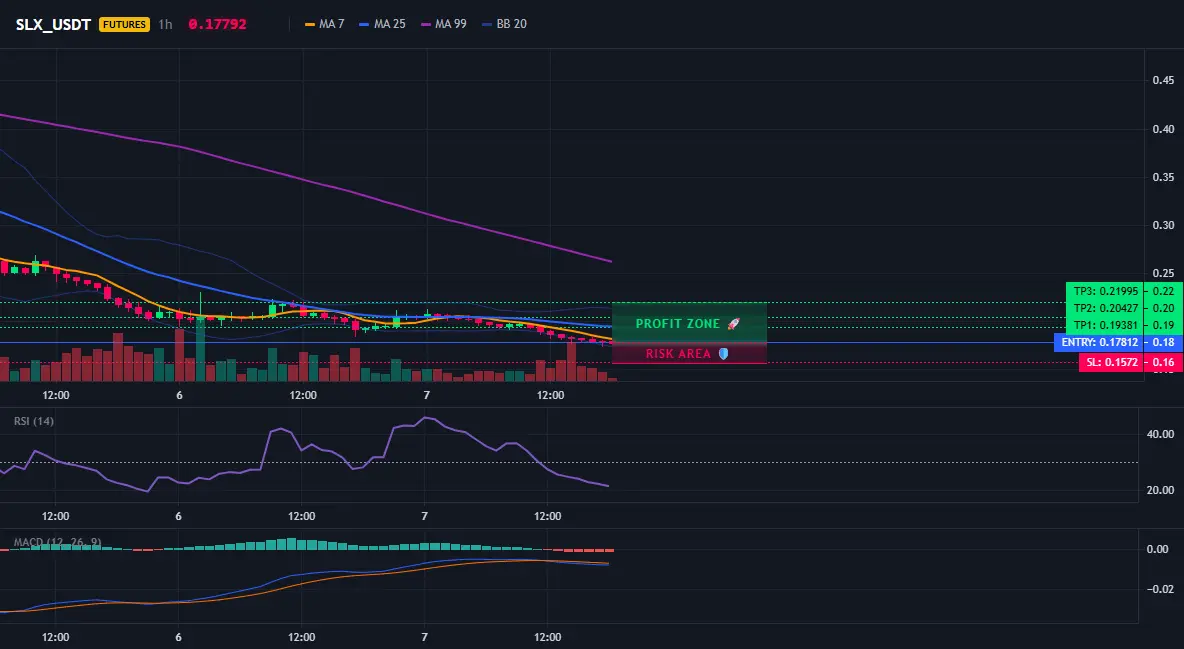Toggle the MA 7 legend entry

click(325, 24)
